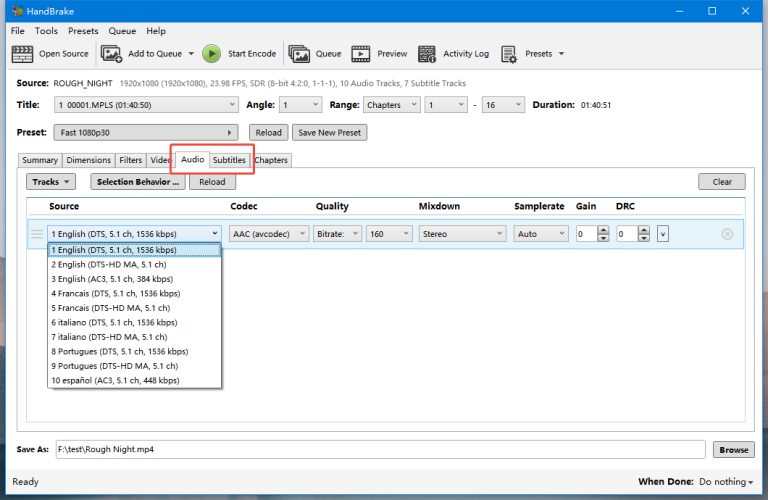Image resolution: width=768 pixels, height=500 pixels.
Task: Decrease Gain with the down stepper arrow
Action: click(x=603, y=238)
